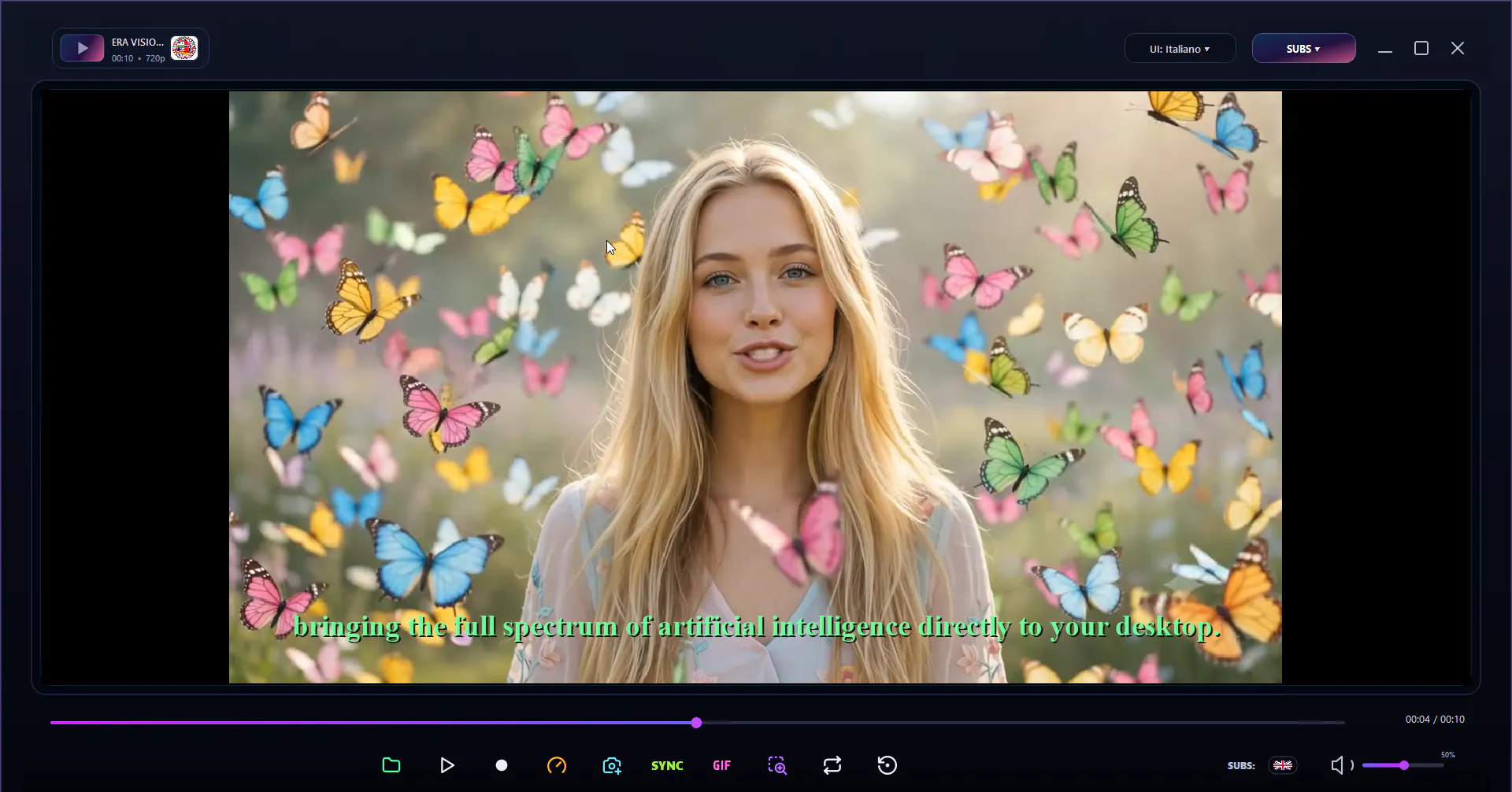This screenshot has height=792, width=1512.
Task: Close the player window
Action: pyautogui.click(x=1458, y=49)
